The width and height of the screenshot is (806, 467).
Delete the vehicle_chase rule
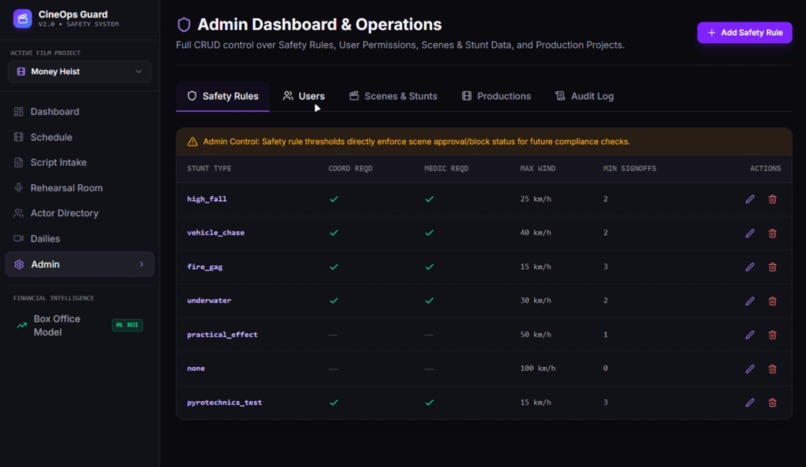[x=772, y=233]
